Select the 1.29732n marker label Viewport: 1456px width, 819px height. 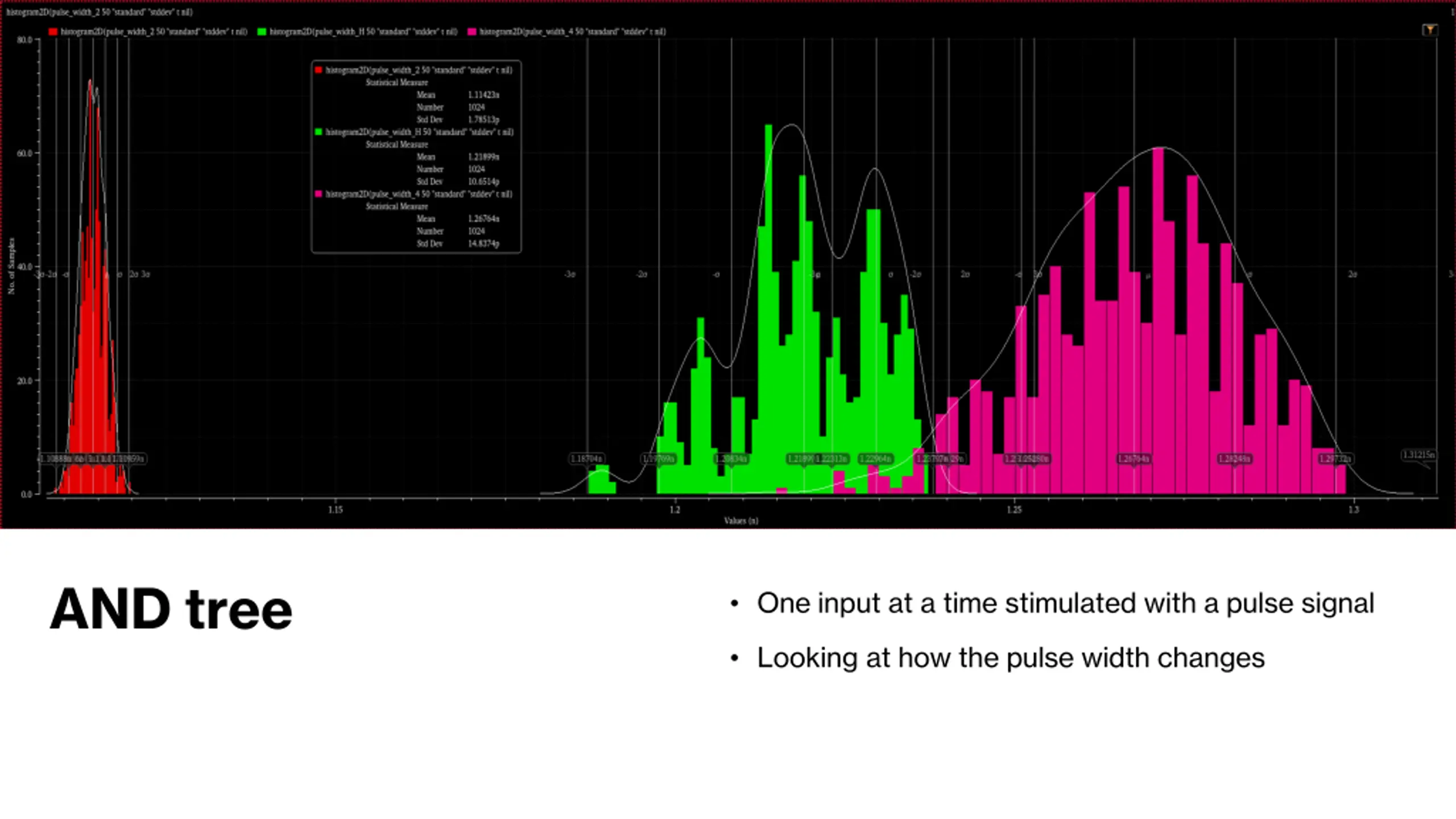pyautogui.click(x=1335, y=458)
